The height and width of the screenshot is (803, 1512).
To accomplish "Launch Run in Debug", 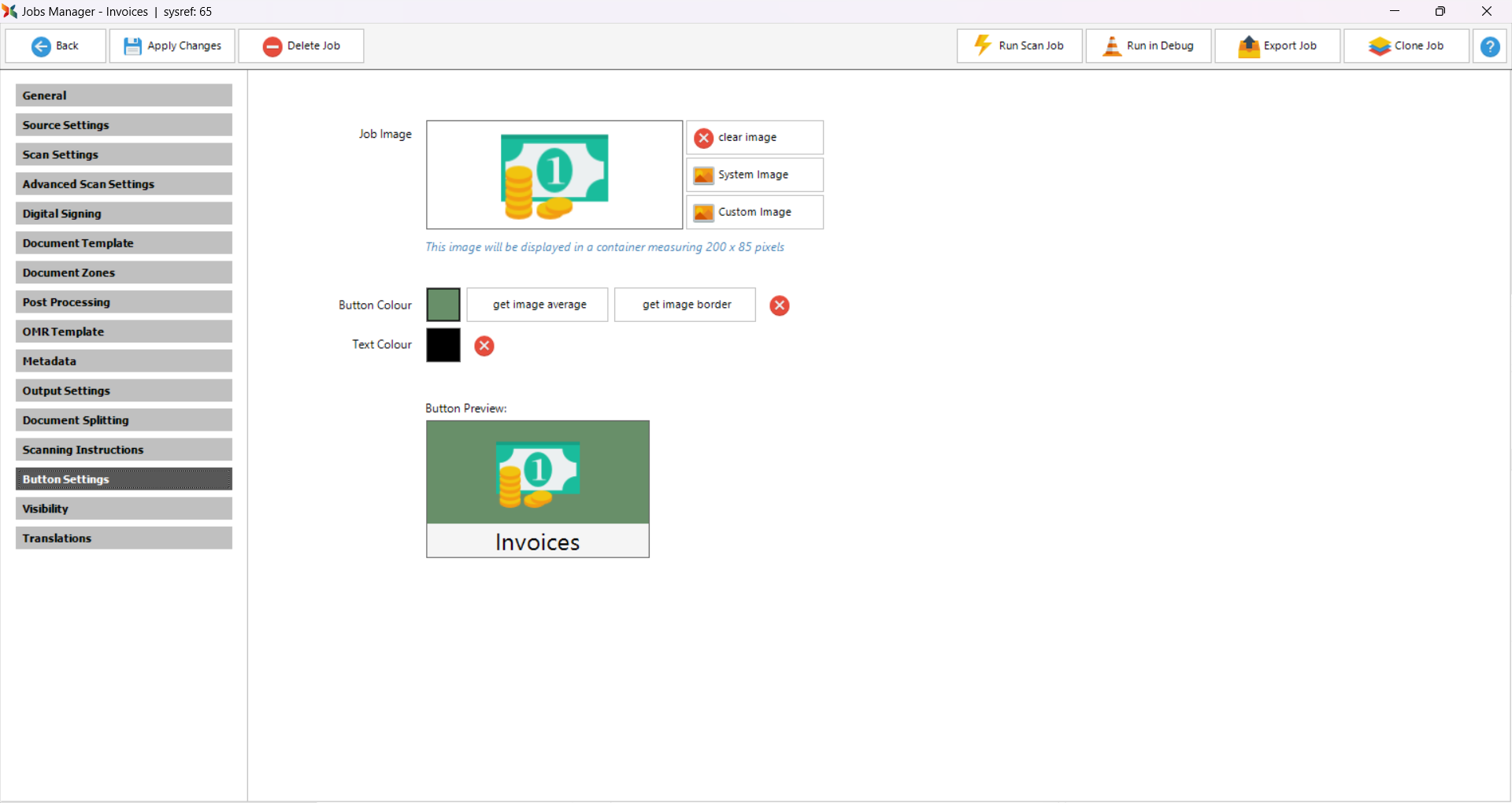I will pyautogui.click(x=1148, y=46).
